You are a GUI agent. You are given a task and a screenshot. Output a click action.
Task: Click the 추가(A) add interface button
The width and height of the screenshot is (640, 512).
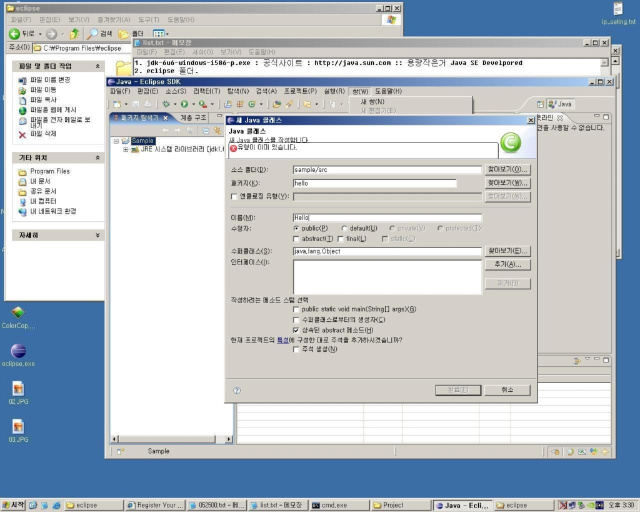(508, 265)
